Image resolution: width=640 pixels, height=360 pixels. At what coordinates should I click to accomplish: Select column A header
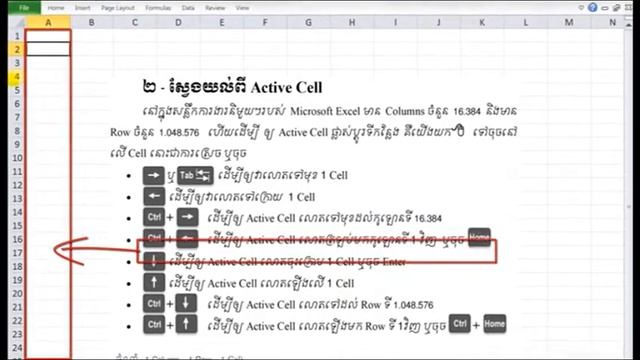pos(48,22)
